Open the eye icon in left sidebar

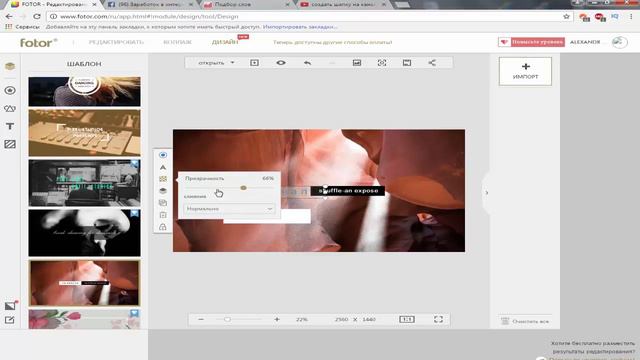pyautogui.click(x=10, y=90)
